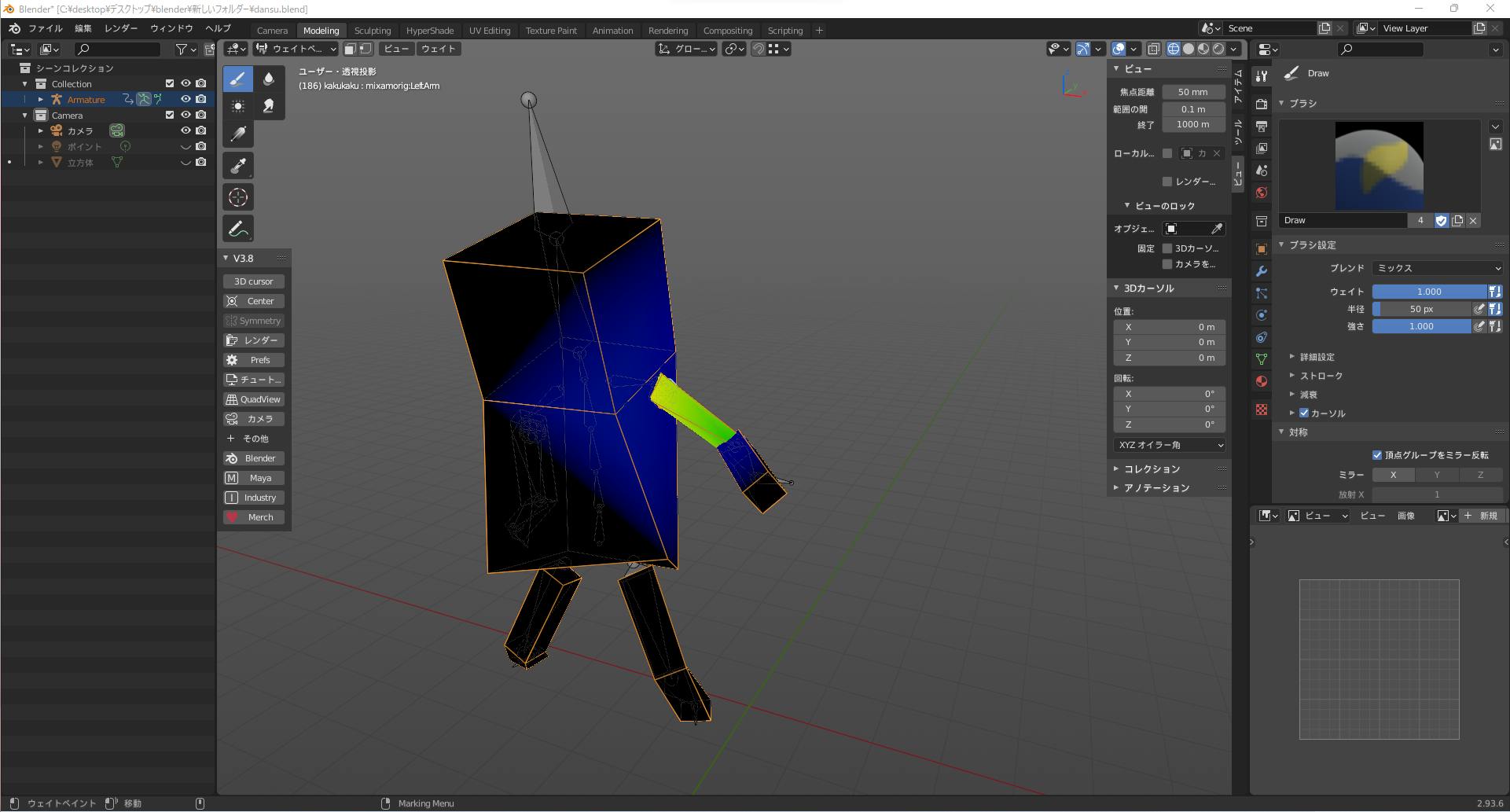Viewport: 1510px width, 812px height.
Task: Unlink the Draw brush with X
Action: click(x=1473, y=221)
